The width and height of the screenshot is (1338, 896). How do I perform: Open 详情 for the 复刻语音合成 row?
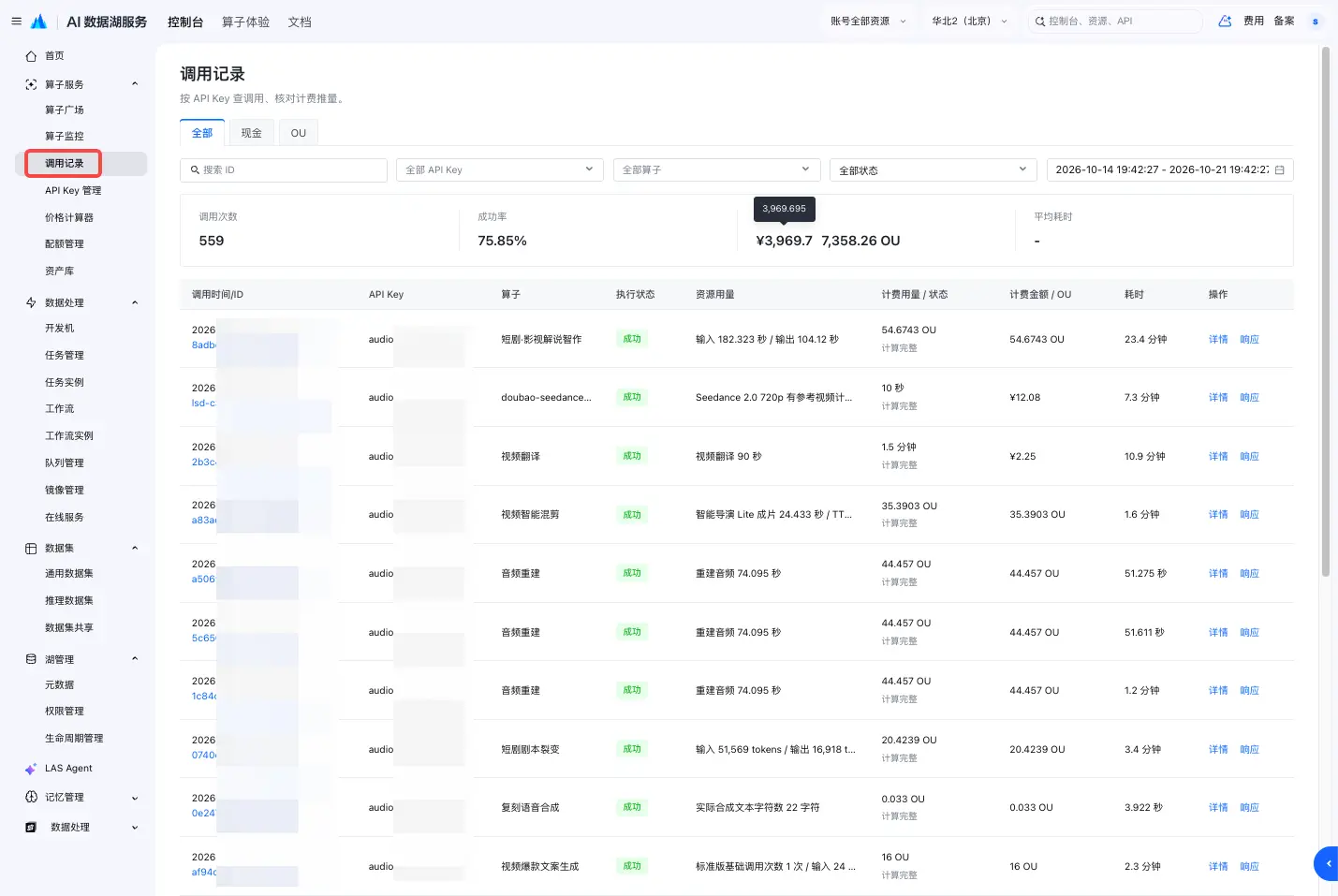(x=1218, y=807)
